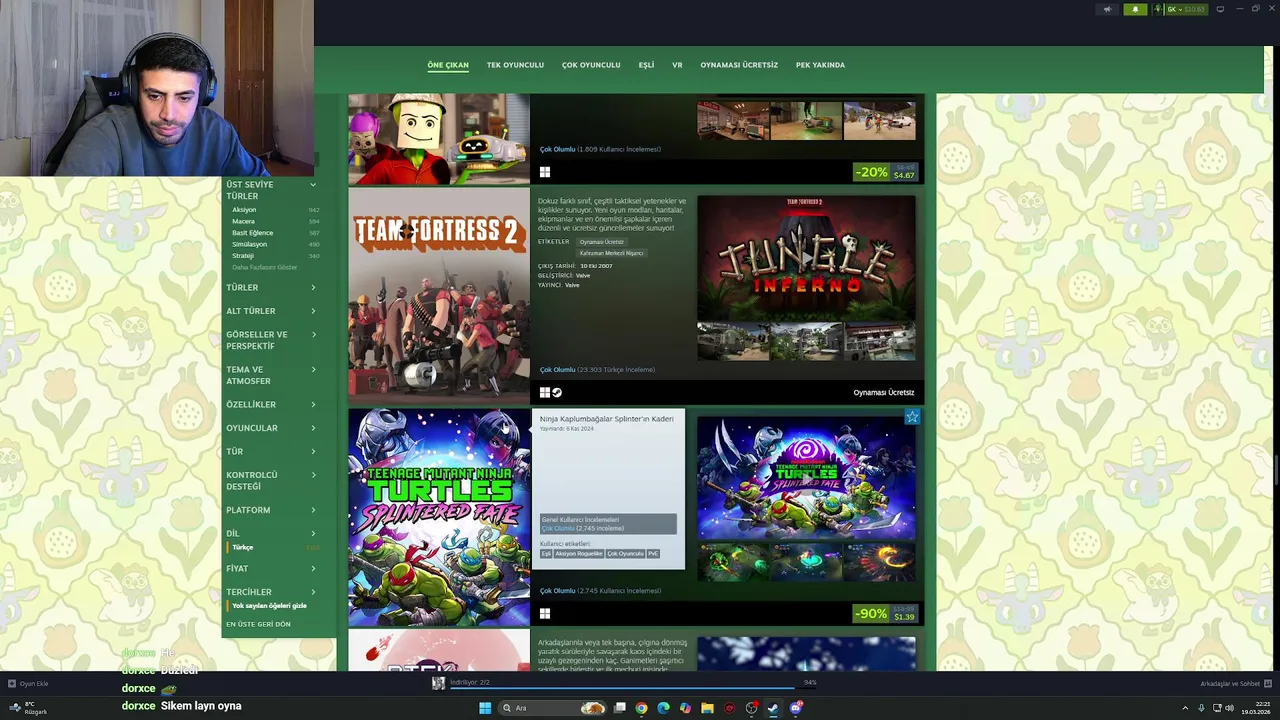Expand Platform filter section
Screen dimensions: 1280x720
click(270, 510)
